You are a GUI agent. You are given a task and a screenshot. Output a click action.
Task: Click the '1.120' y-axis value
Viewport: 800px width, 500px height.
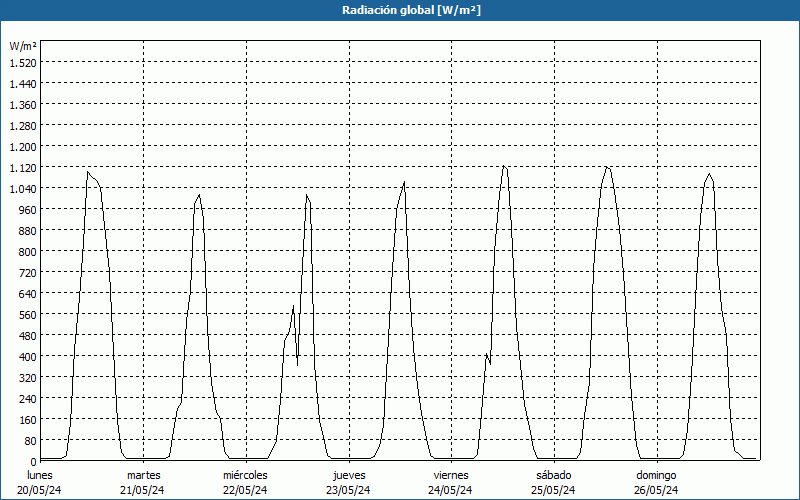[x=23, y=168]
